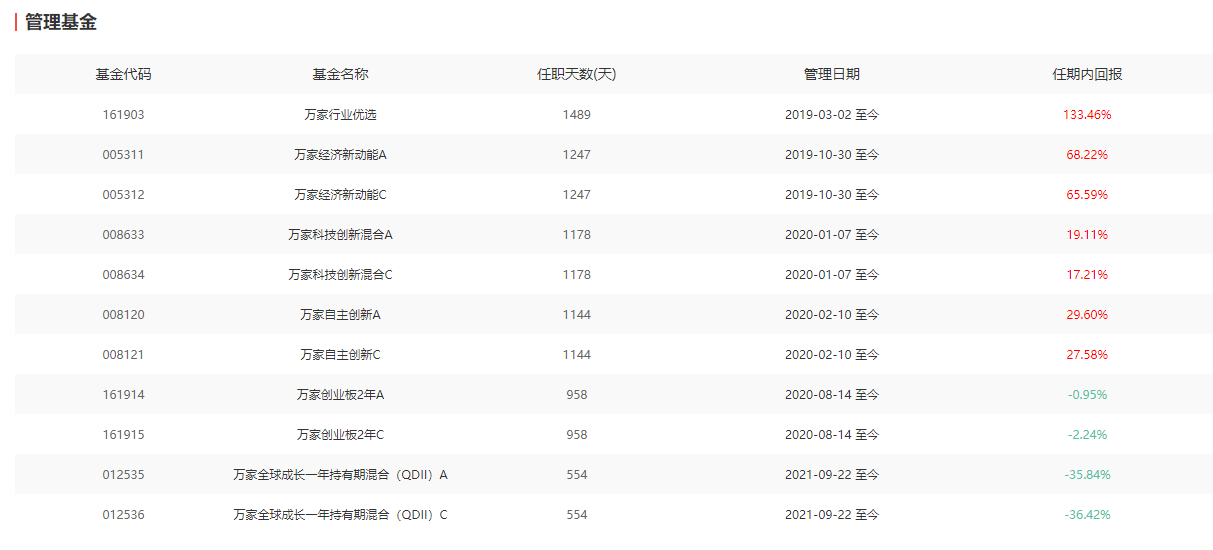The height and width of the screenshot is (550, 1213).
Task: Click the 管理日期 column header
Action: [832, 74]
